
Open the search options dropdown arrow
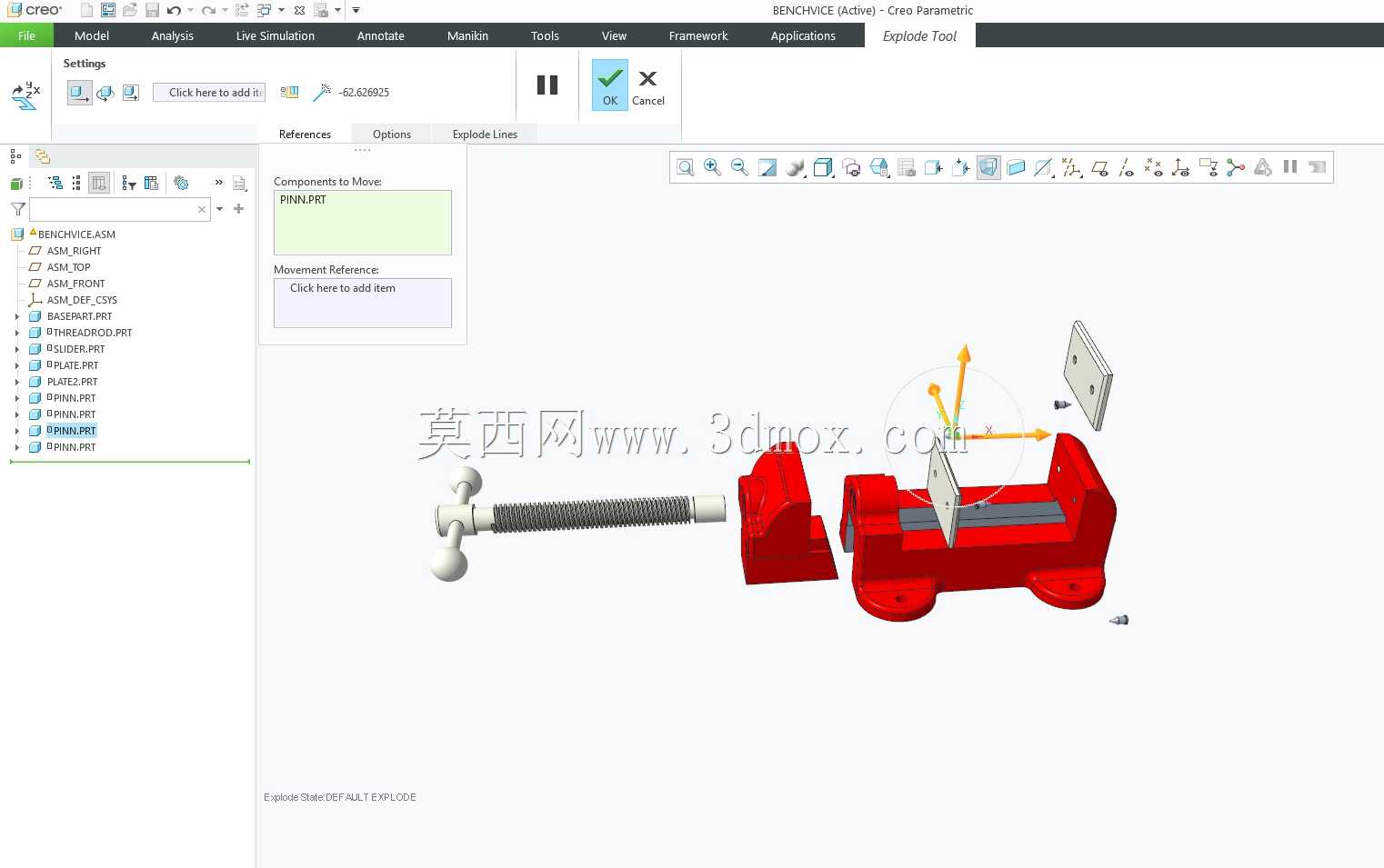coord(219,210)
